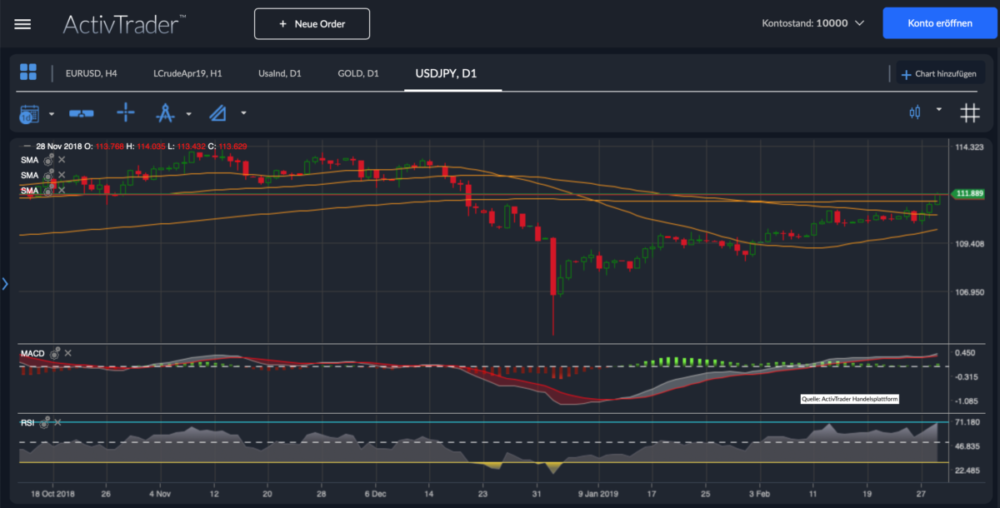Expand the chart type dropdown arrow
Screen dimensions: 1000x508
pyautogui.click(x=939, y=110)
